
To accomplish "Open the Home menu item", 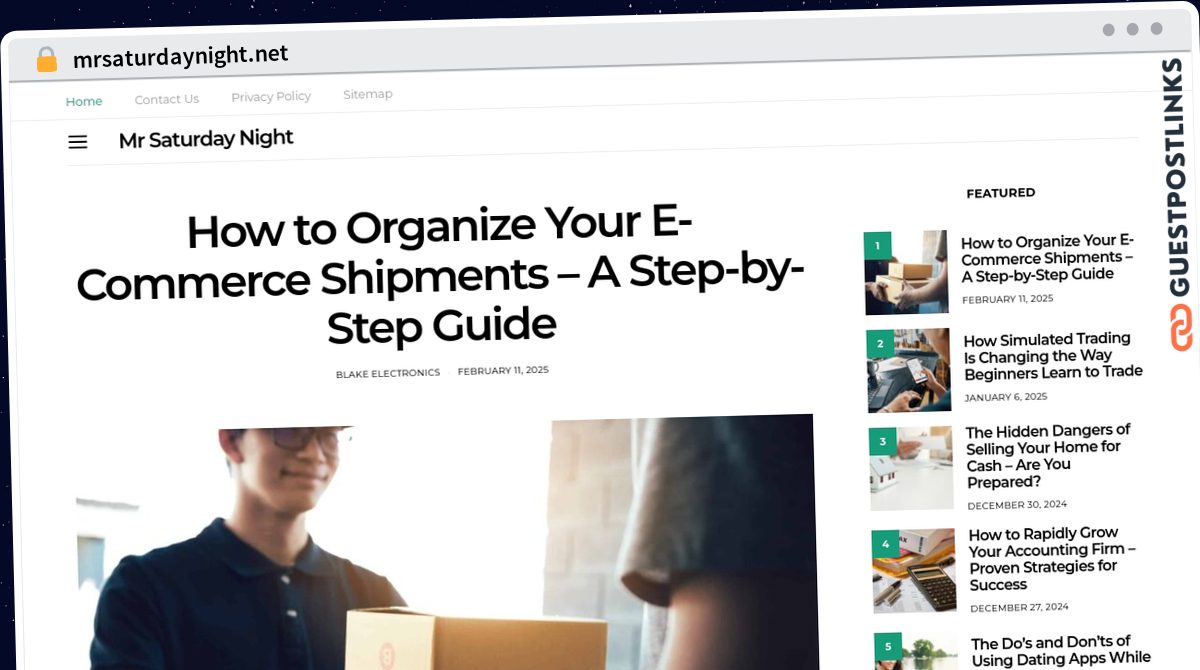I will point(84,101).
